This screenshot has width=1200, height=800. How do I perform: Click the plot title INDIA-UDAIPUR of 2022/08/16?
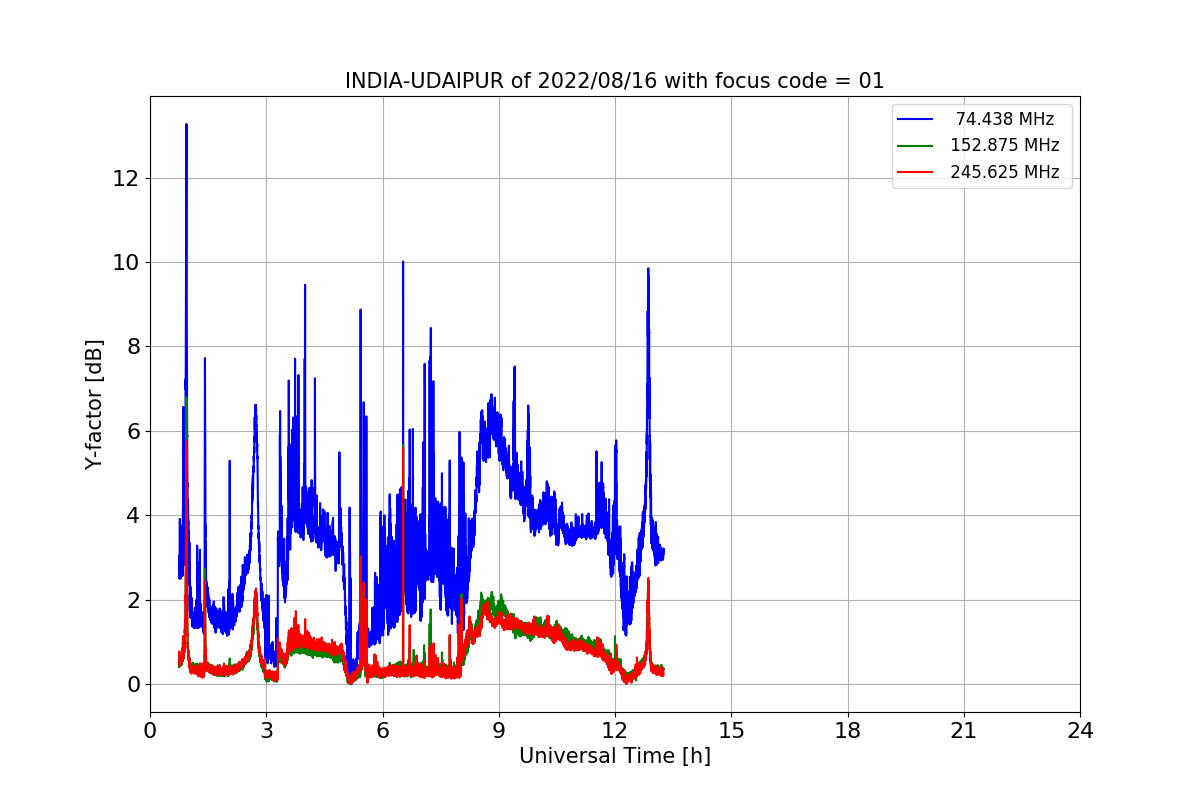(614, 81)
